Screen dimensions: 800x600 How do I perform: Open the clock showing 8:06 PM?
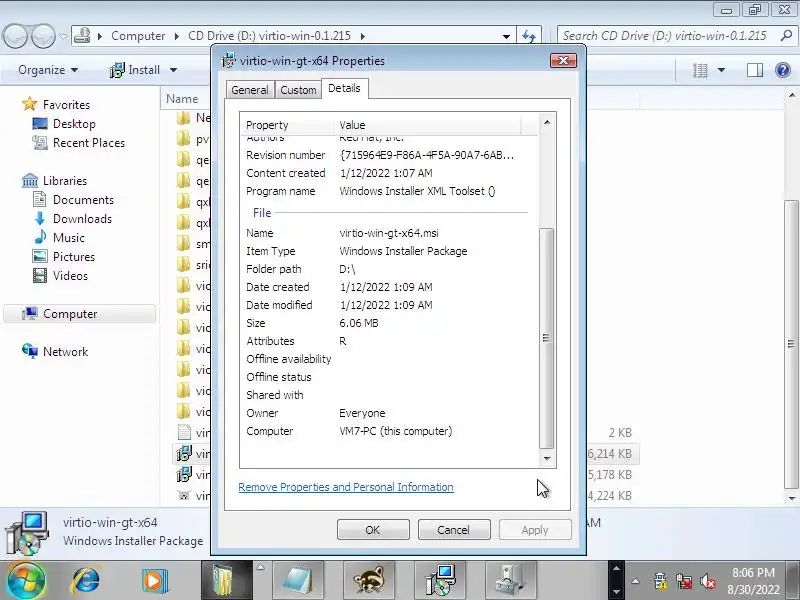(753, 581)
